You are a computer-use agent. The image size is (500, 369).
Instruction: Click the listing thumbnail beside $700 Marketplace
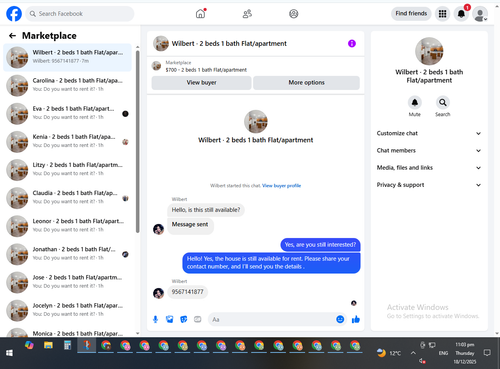[156, 66]
